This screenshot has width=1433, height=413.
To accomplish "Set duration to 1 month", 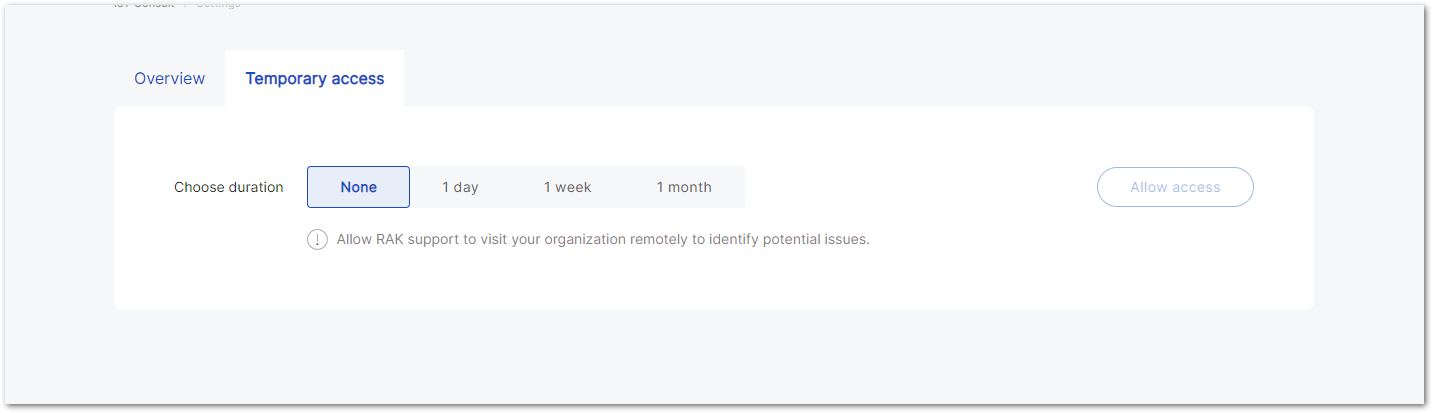I will [684, 187].
